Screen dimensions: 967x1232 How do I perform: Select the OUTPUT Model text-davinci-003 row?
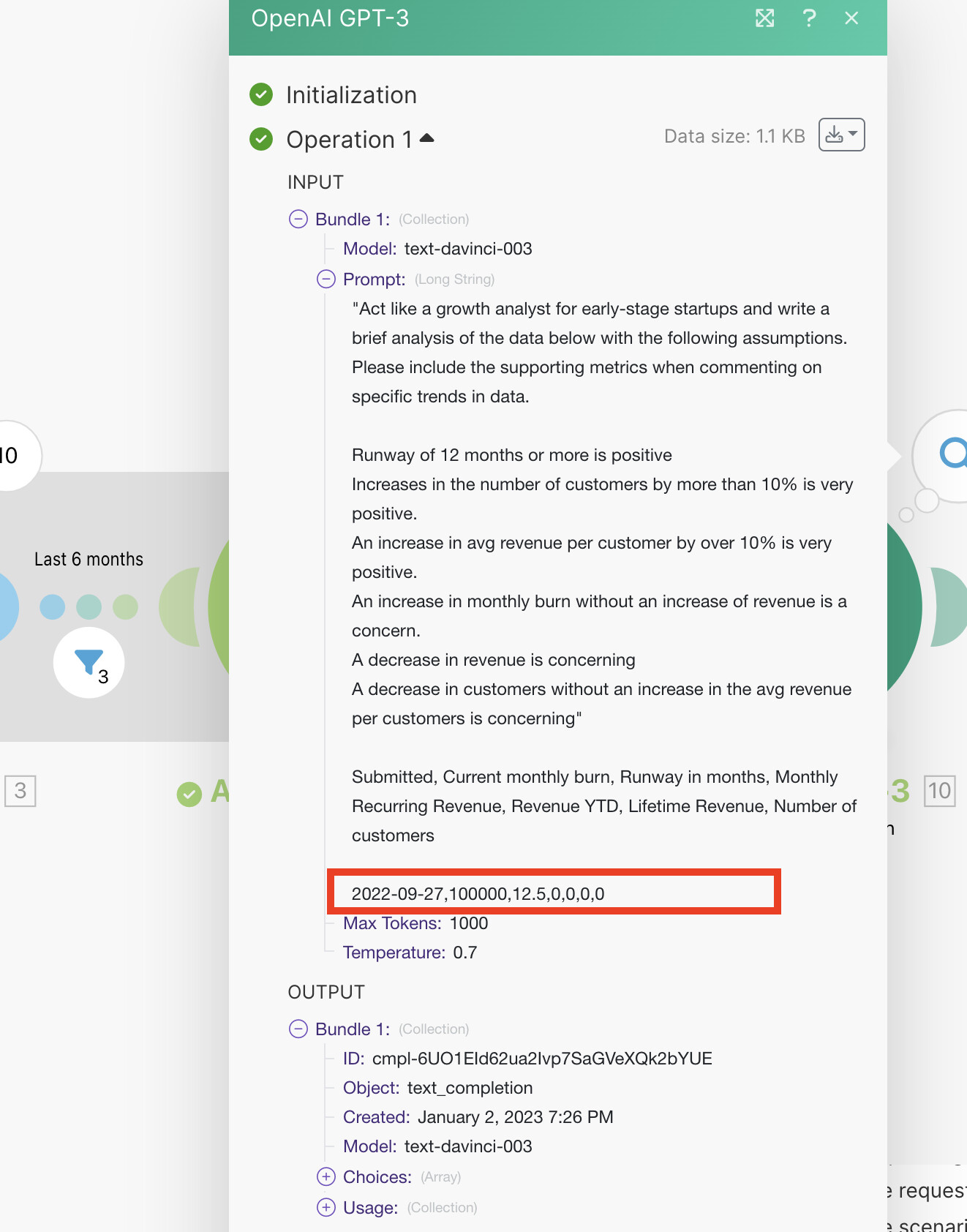coord(437,1146)
